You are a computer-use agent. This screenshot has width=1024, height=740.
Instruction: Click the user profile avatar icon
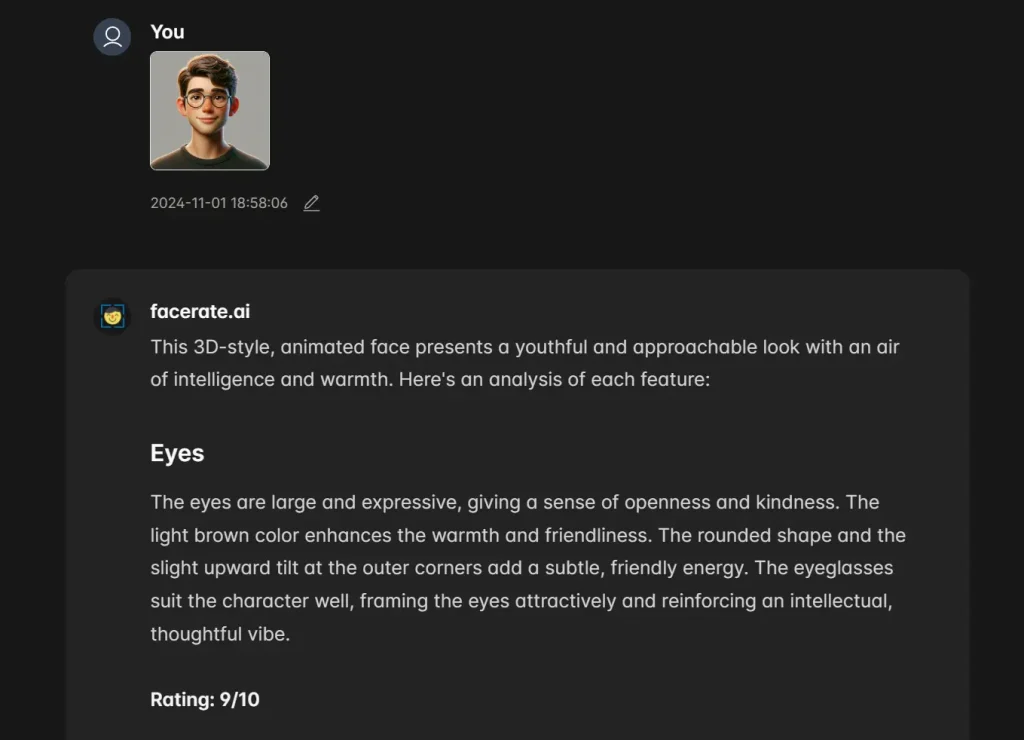[112, 37]
